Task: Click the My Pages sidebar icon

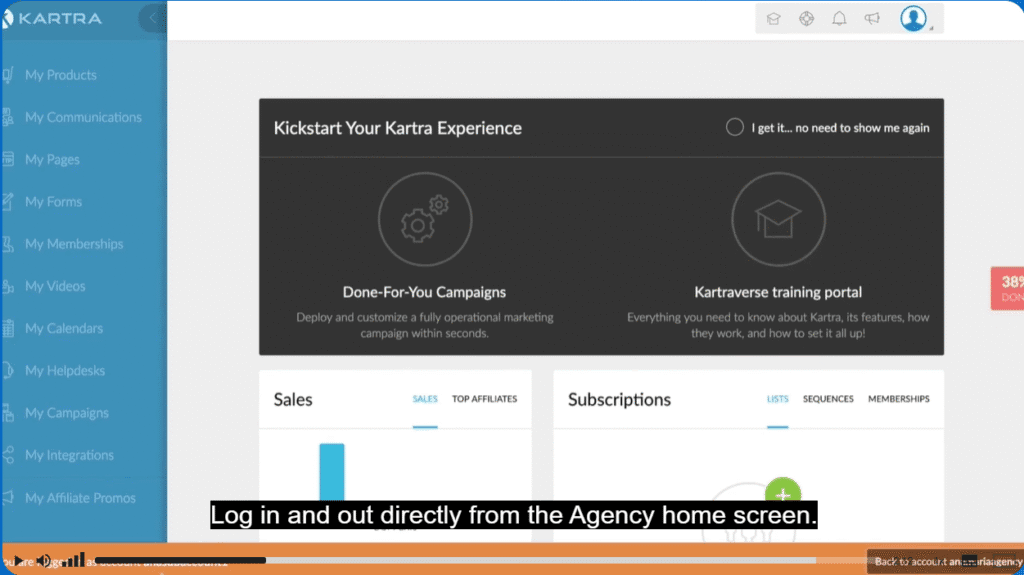Action: (x=8, y=159)
